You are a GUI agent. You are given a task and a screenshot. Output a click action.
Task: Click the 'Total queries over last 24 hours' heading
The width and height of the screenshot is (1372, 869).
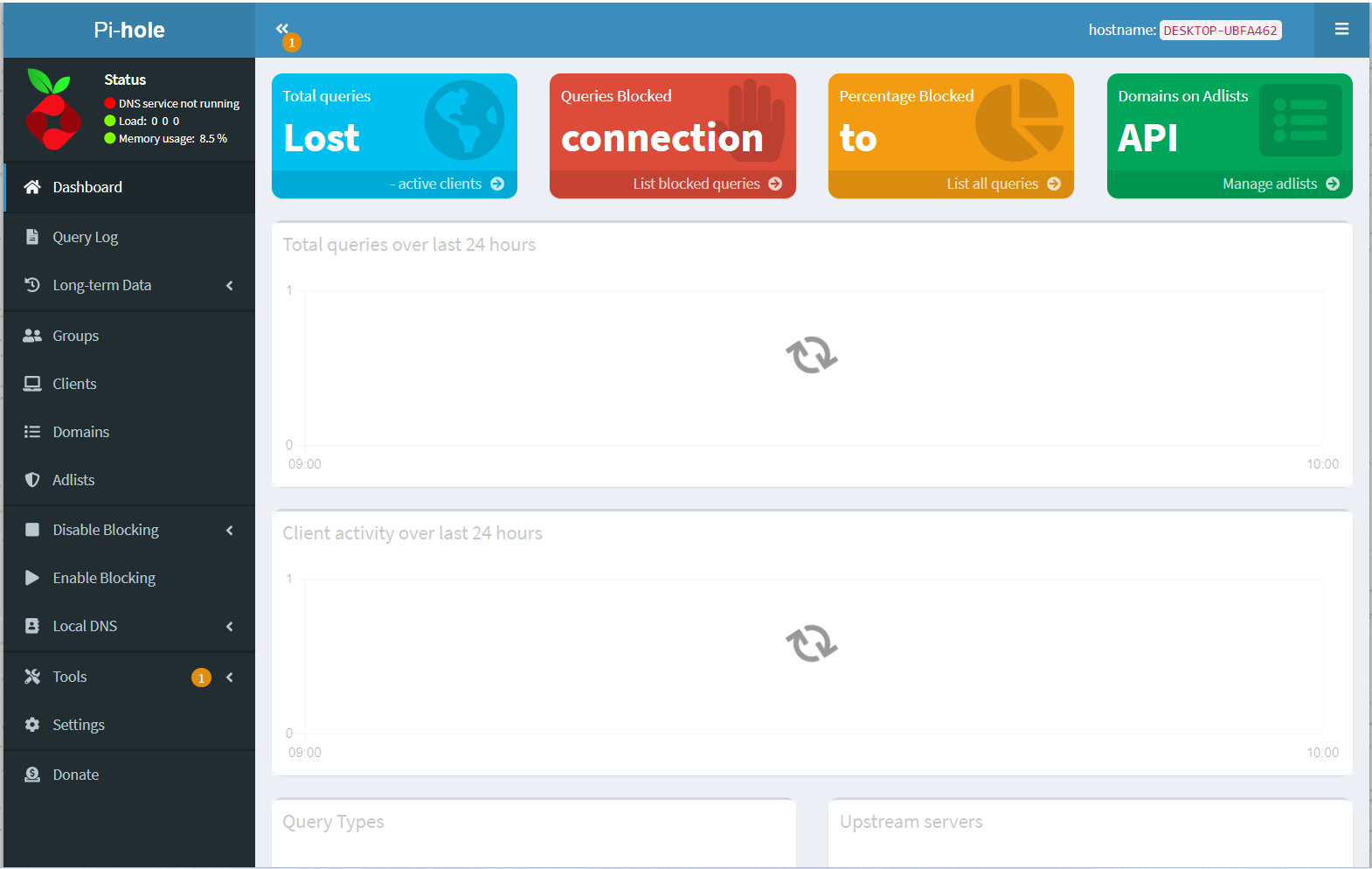409,245
